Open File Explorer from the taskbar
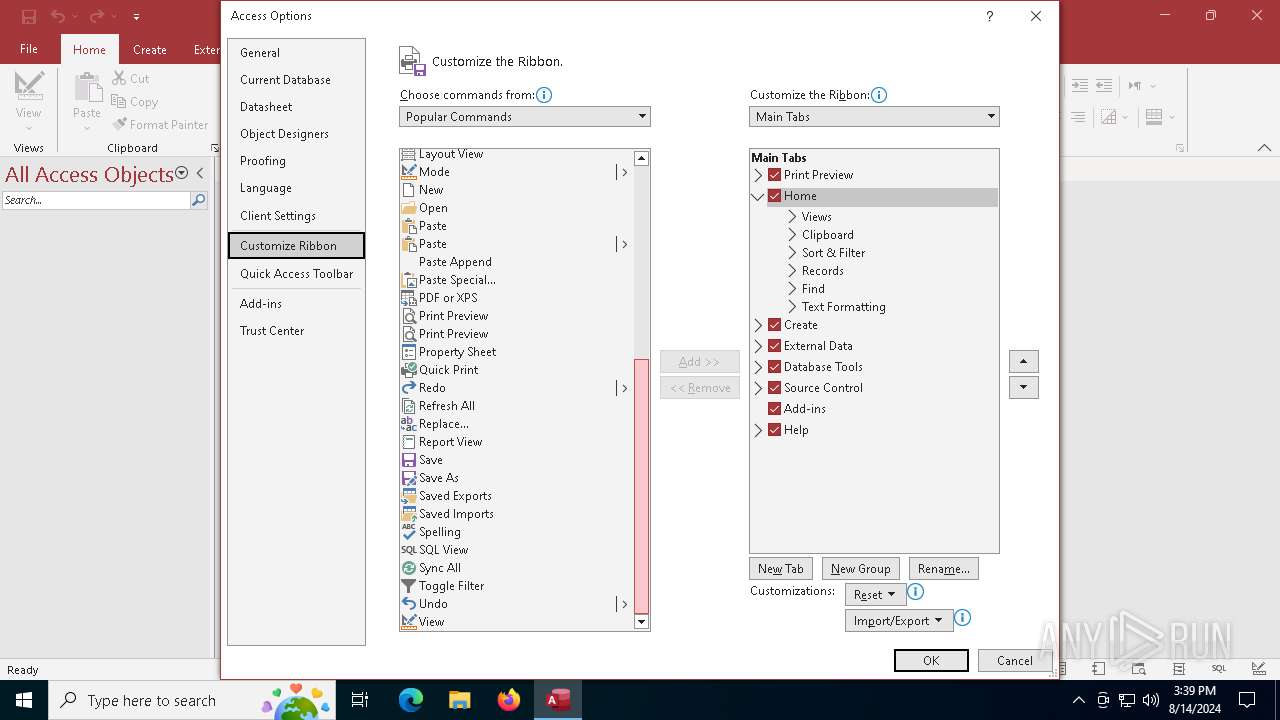Screen dimensions: 1280x720 tap(460, 700)
